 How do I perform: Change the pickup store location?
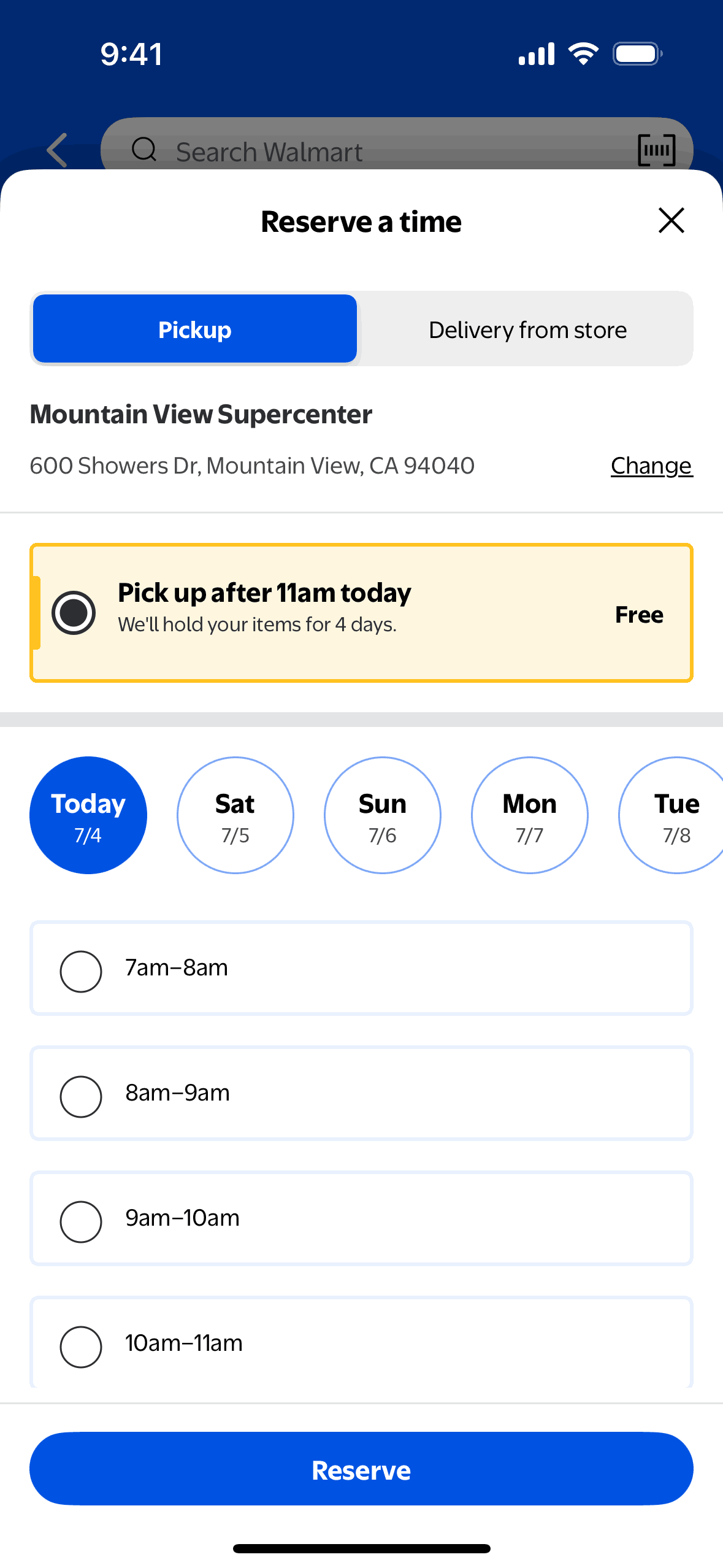651,466
